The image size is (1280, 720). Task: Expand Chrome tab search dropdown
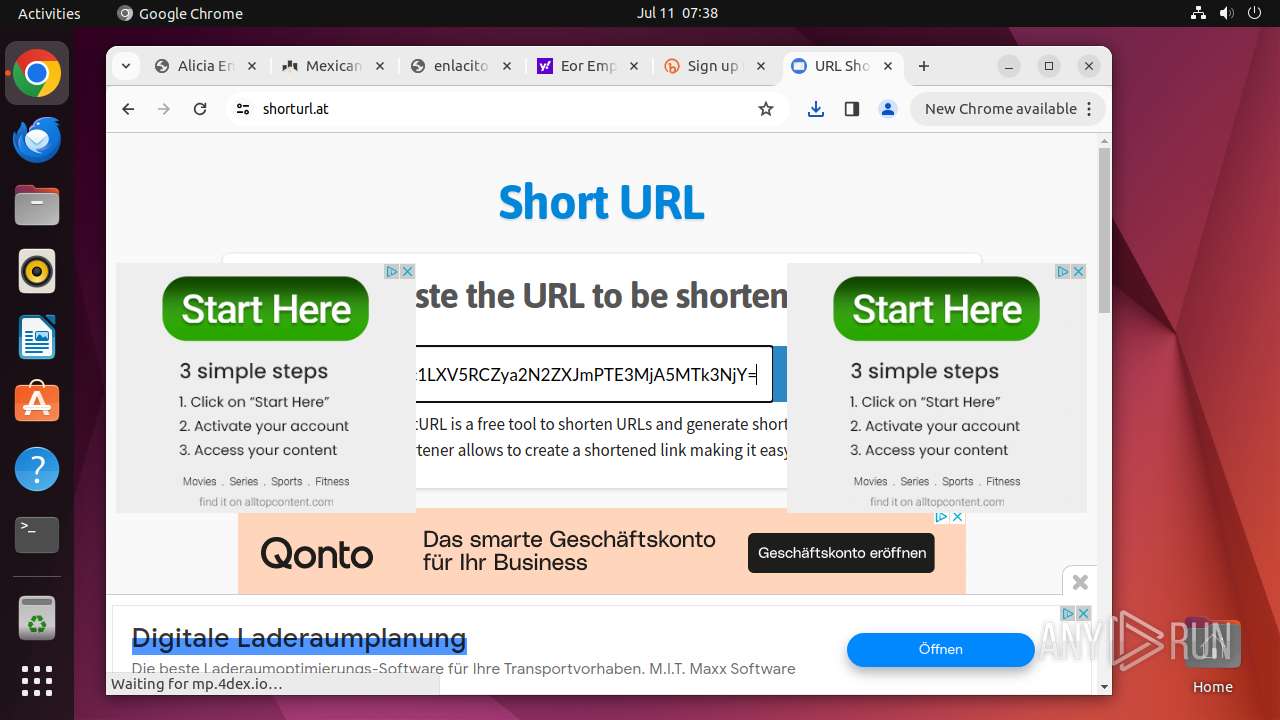125,66
